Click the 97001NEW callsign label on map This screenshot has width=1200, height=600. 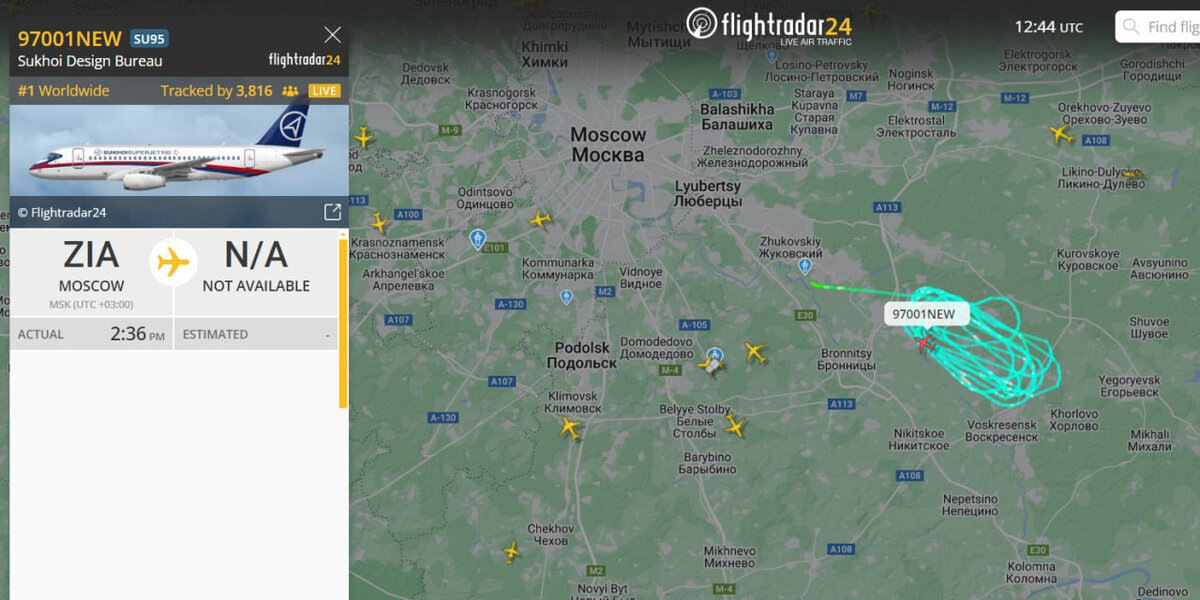[923, 314]
